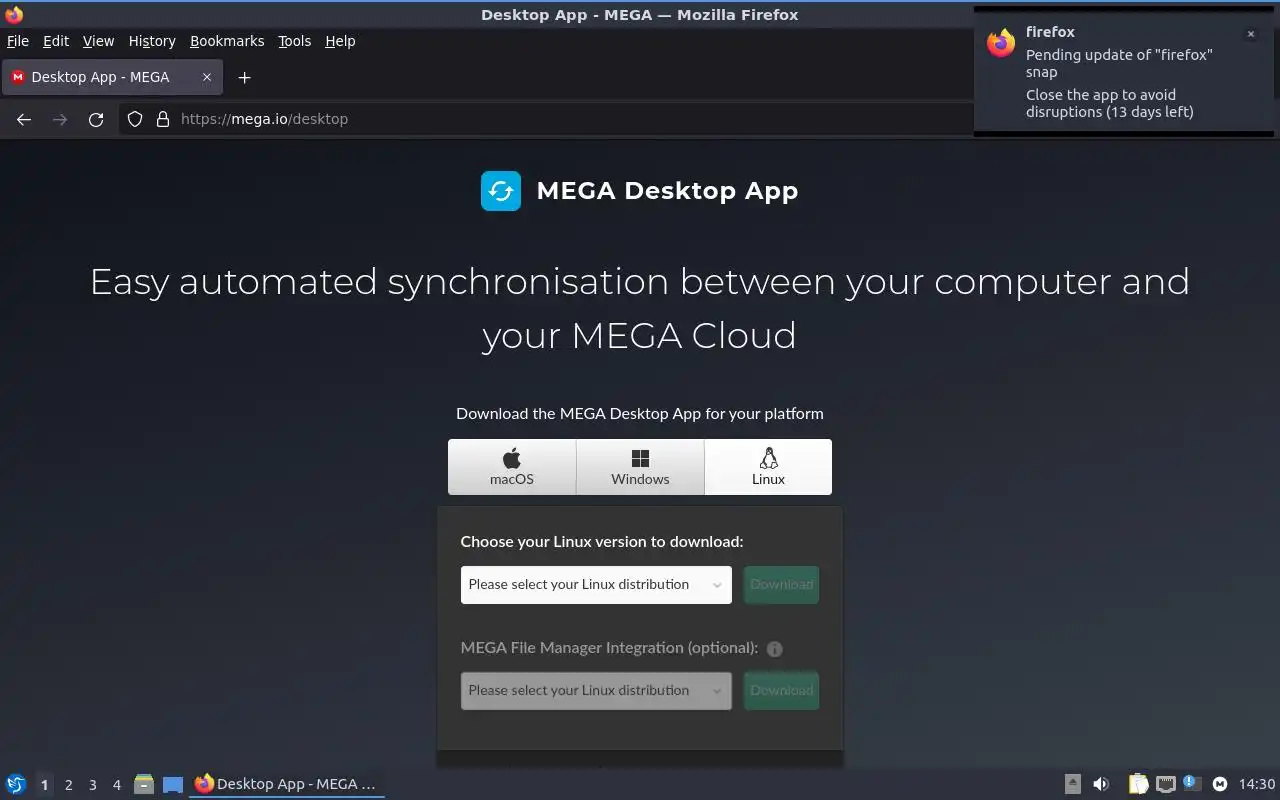Click the volume speaker tray icon

tap(1101, 784)
